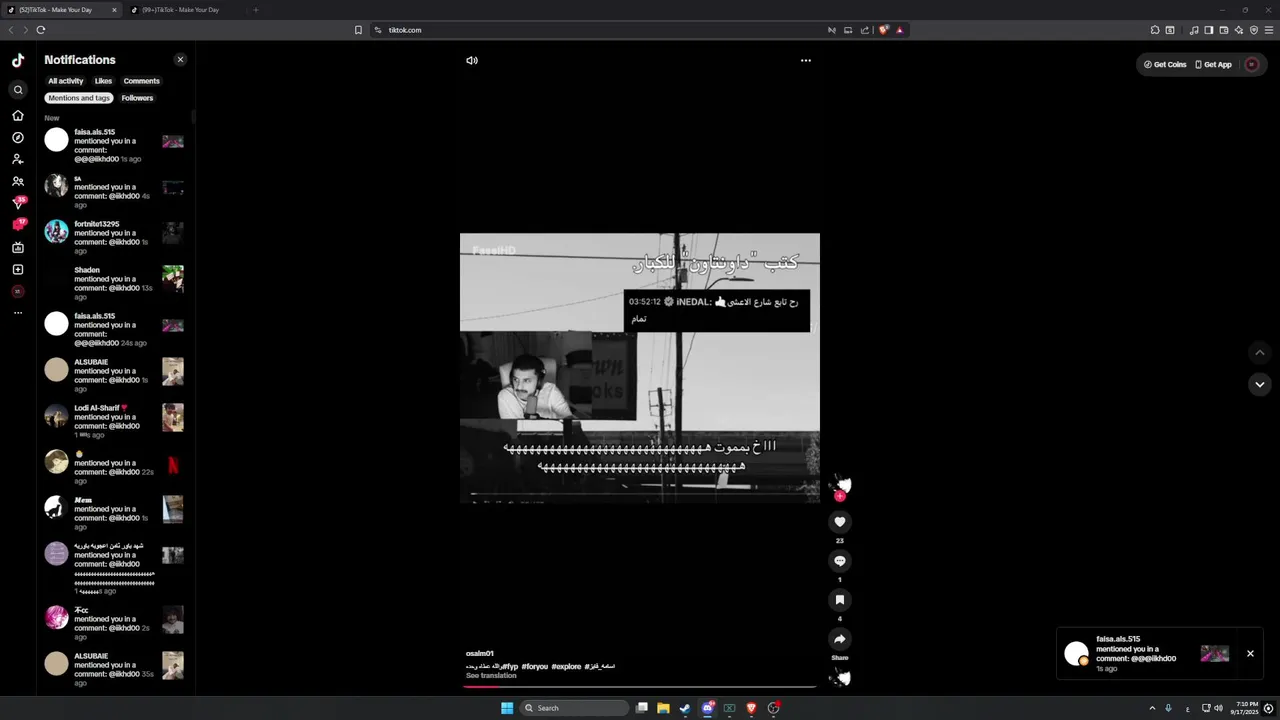The width and height of the screenshot is (1280, 720).
Task: Click the Upload plus icon in sidebar
Action: pos(18,269)
